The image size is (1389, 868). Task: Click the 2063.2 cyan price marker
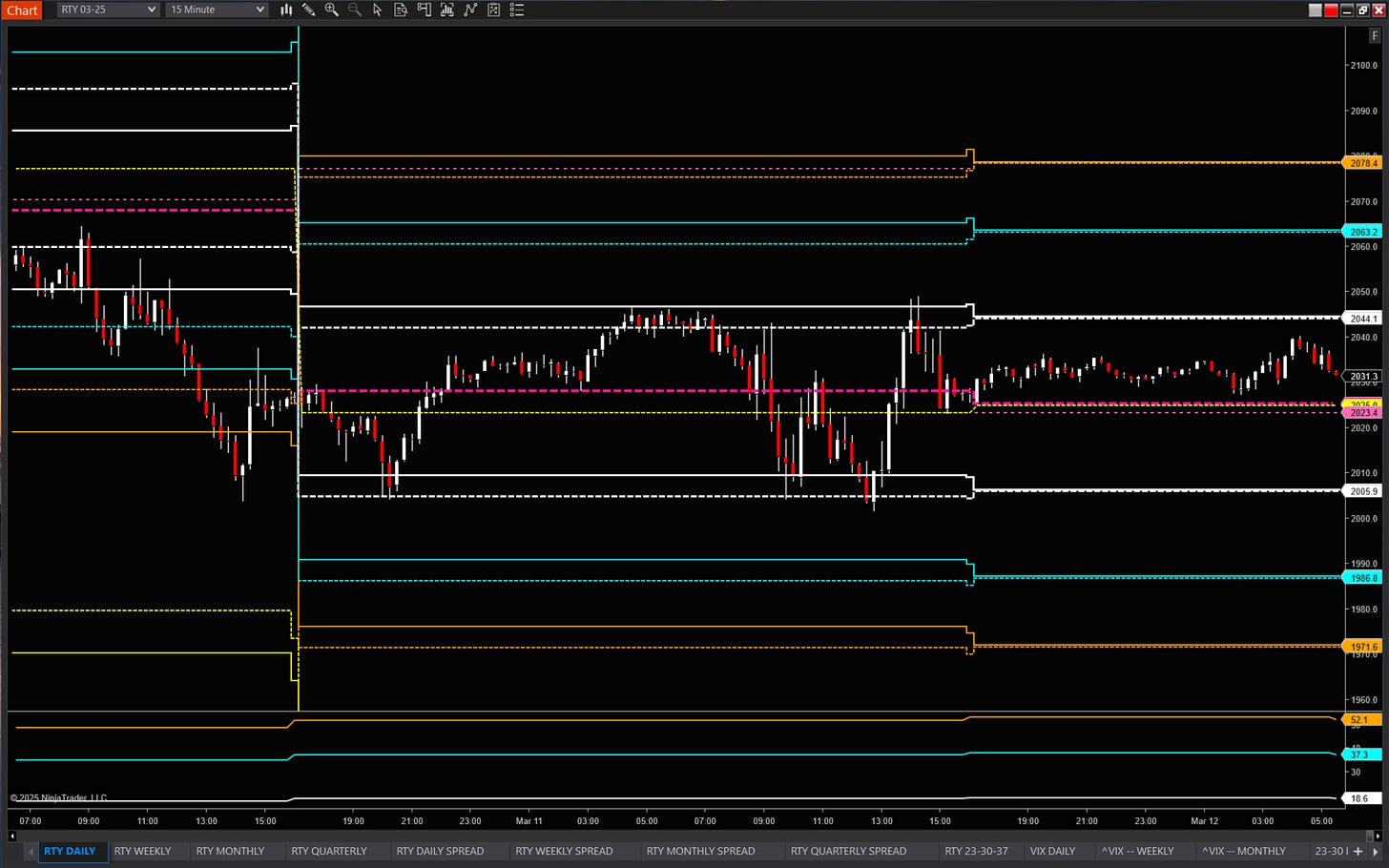pos(1362,232)
